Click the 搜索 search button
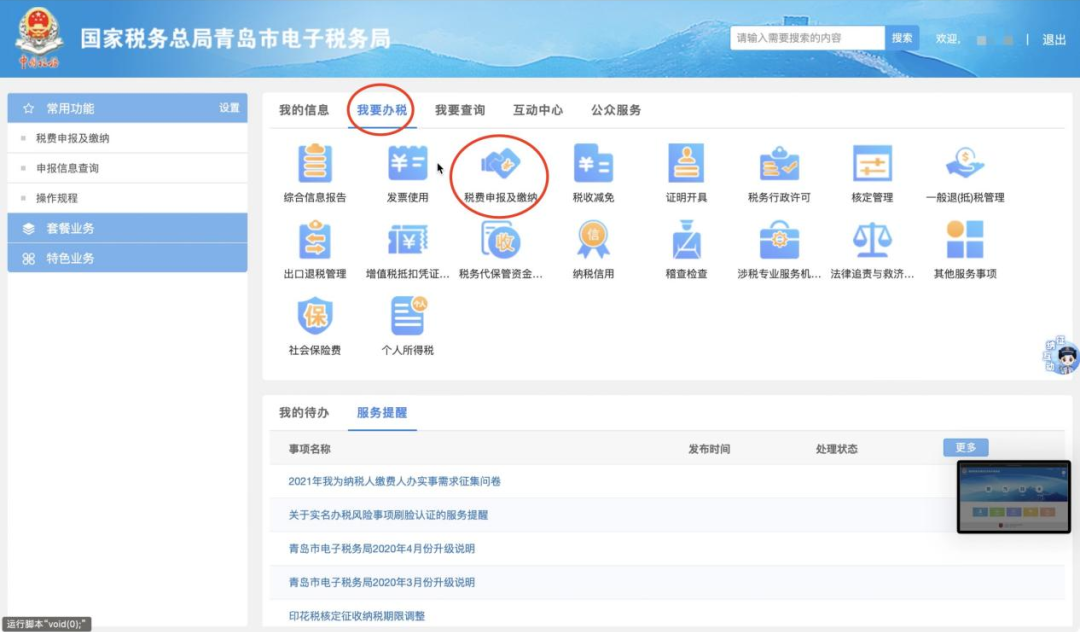The width and height of the screenshot is (1080, 632). pos(902,38)
